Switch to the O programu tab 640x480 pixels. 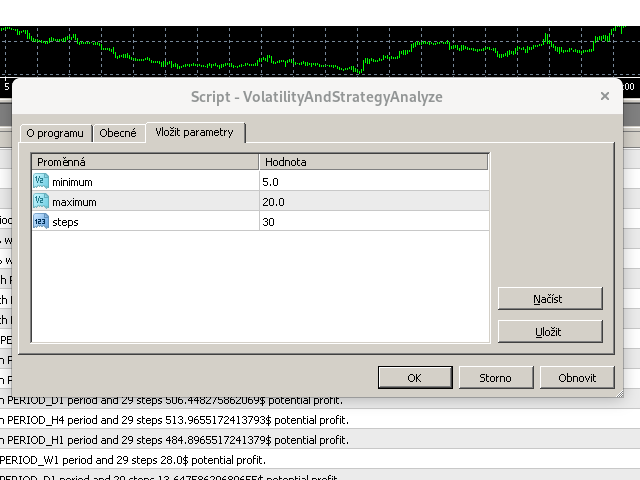coord(56,133)
